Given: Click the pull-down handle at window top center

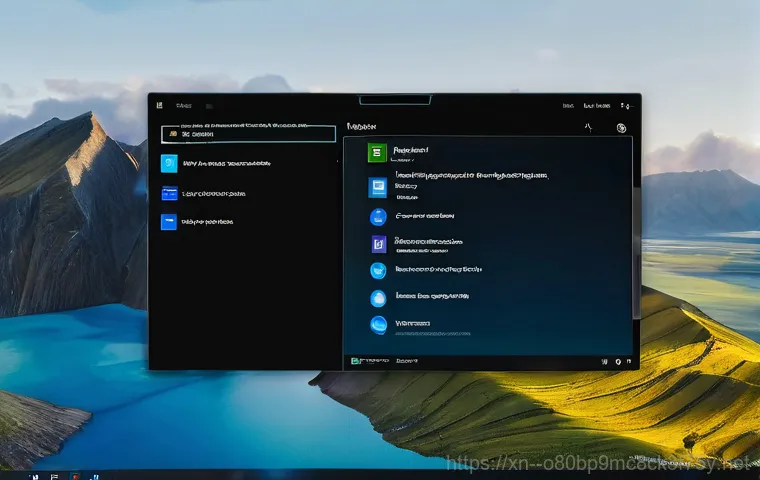Looking at the screenshot, I should [393, 100].
